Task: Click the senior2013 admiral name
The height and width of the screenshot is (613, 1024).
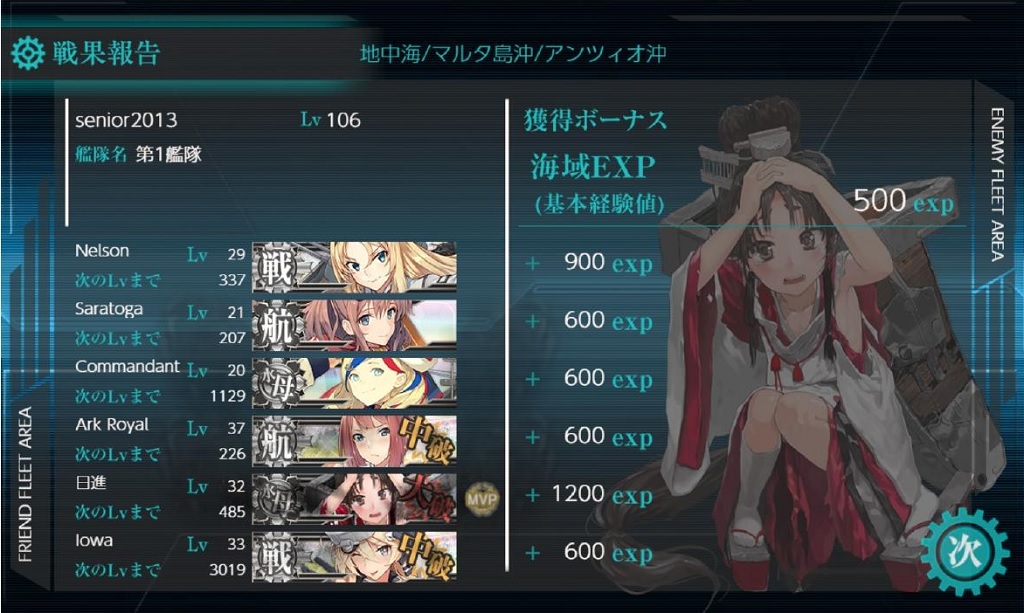Action: point(126,120)
